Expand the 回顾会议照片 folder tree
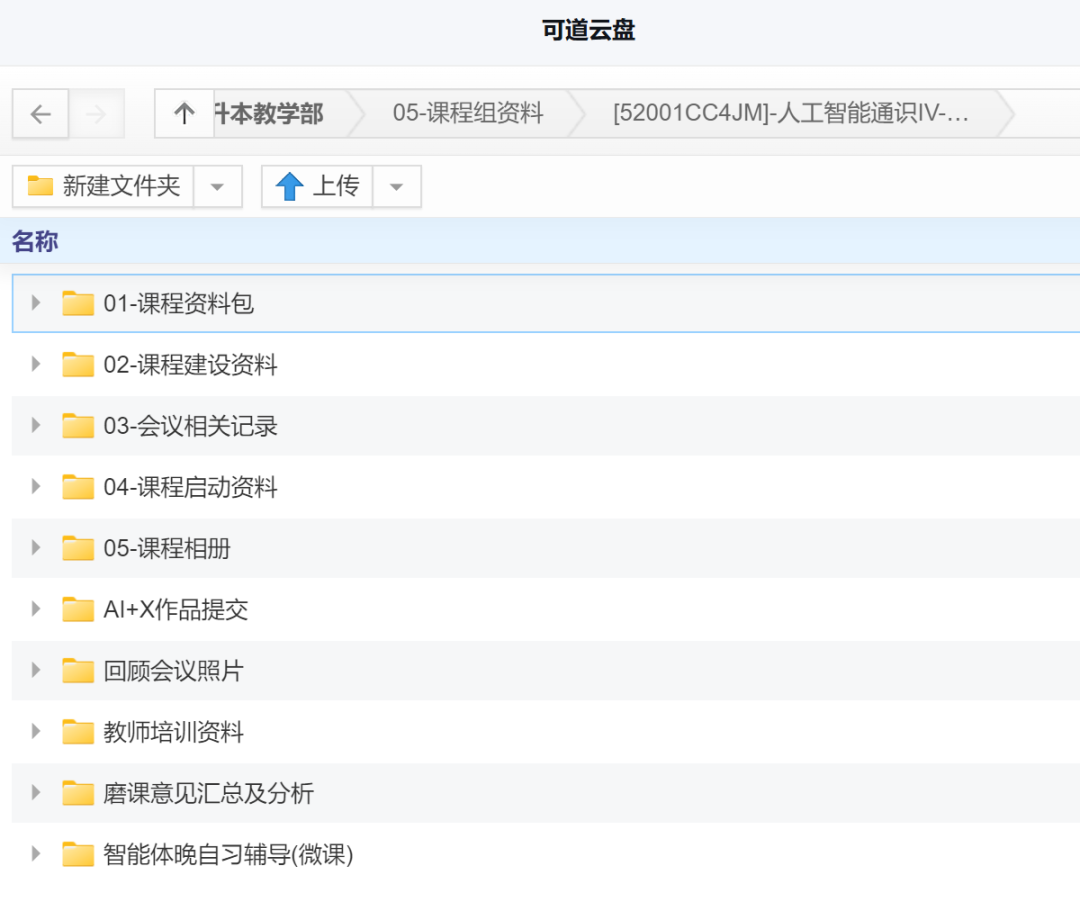The width and height of the screenshot is (1080, 902). pyautogui.click(x=36, y=670)
